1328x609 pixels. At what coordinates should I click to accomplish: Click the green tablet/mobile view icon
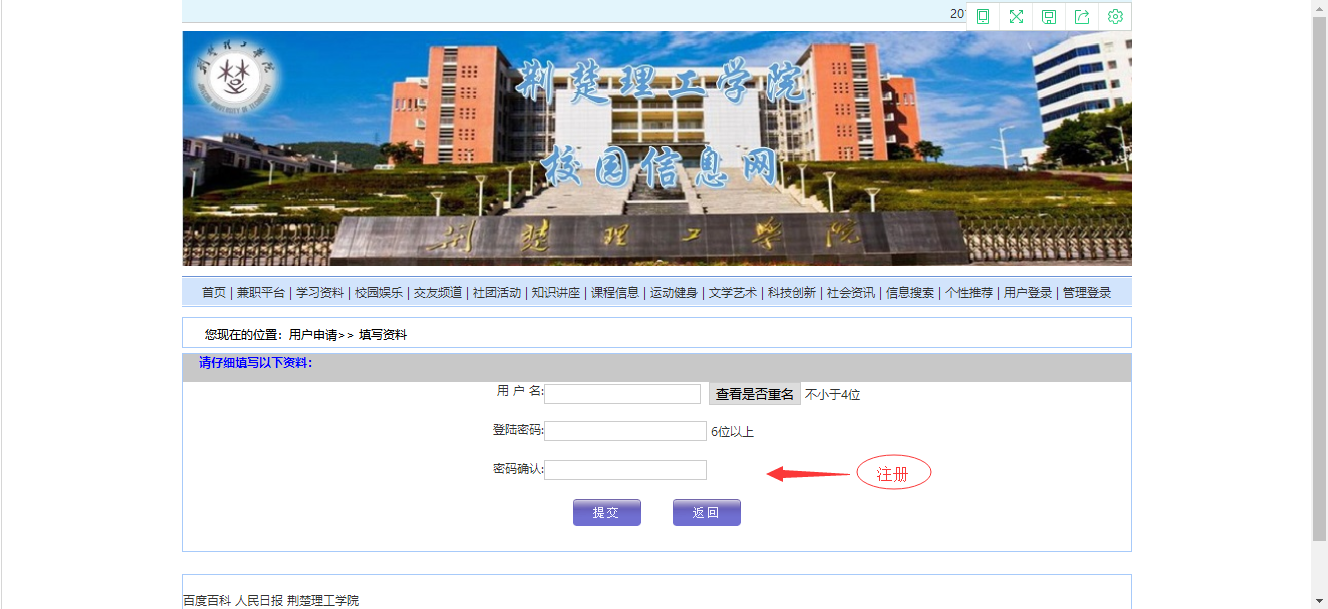(983, 16)
